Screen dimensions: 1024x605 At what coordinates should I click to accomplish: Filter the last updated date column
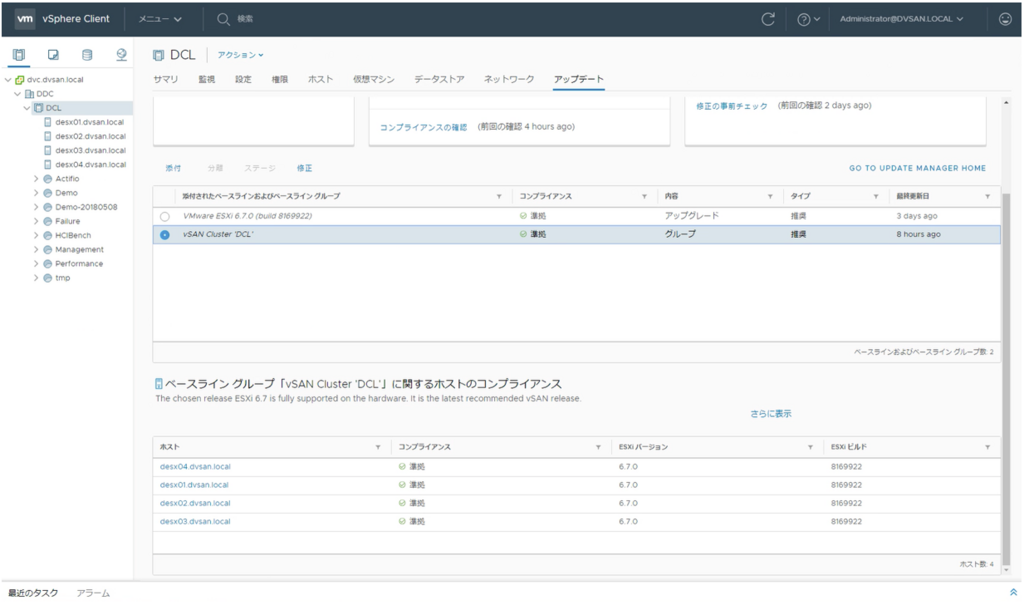click(x=987, y=196)
